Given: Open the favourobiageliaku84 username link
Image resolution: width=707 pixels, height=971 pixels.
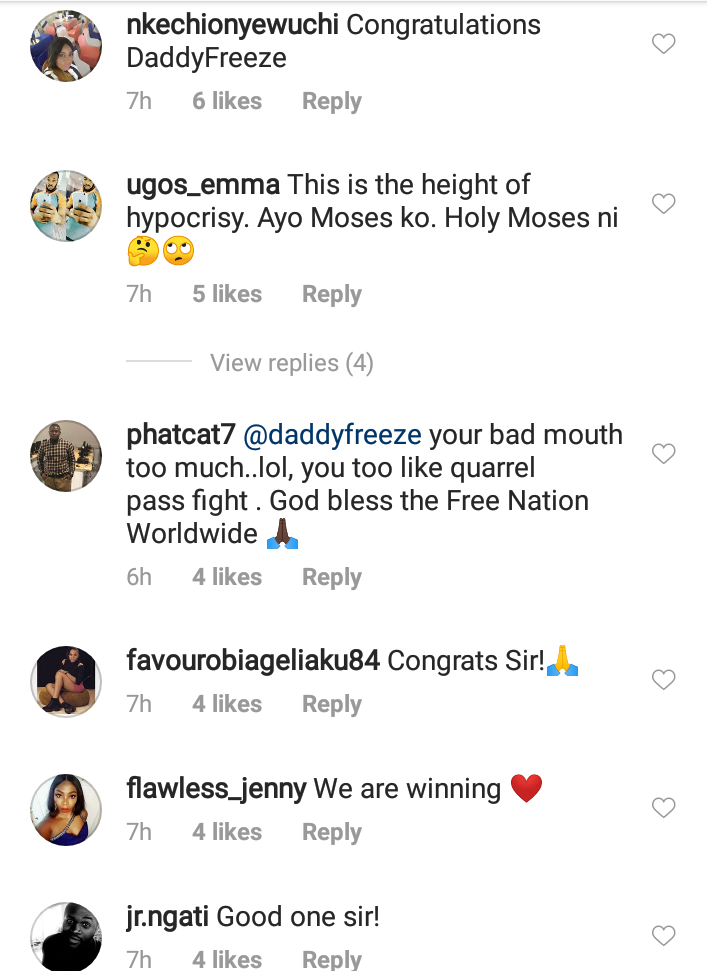Looking at the screenshot, I should [x=253, y=662].
